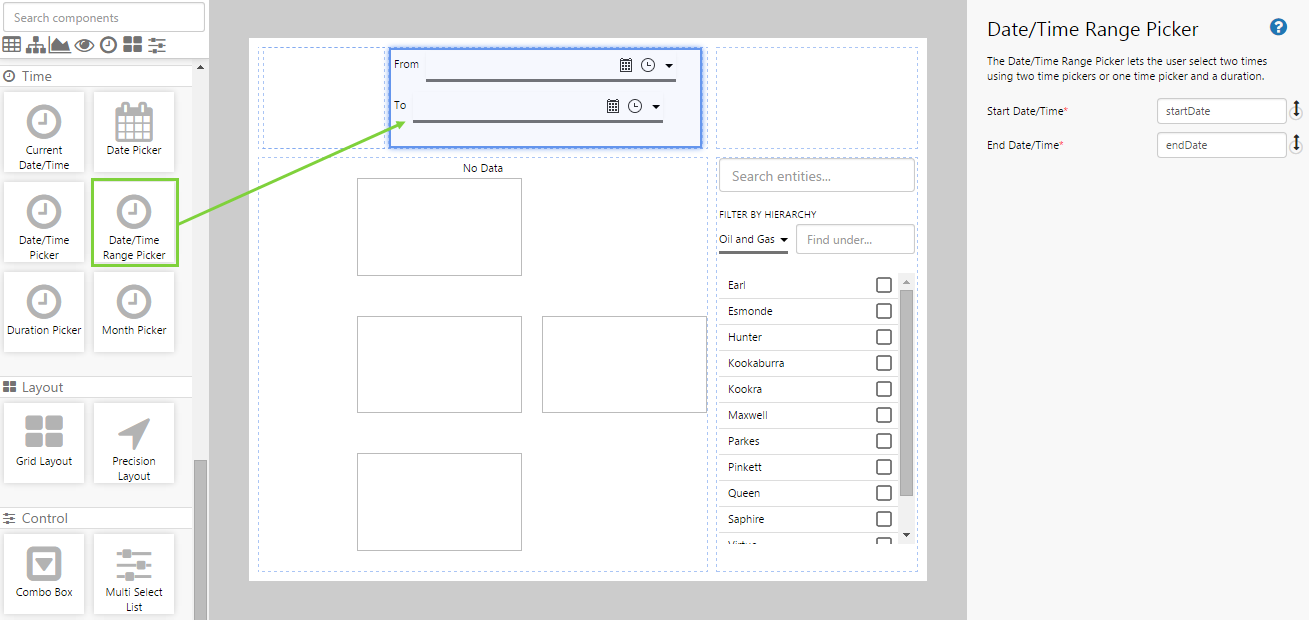Select the Month Picker component
Screen dimensions: 1309x620
tap(134, 312)
